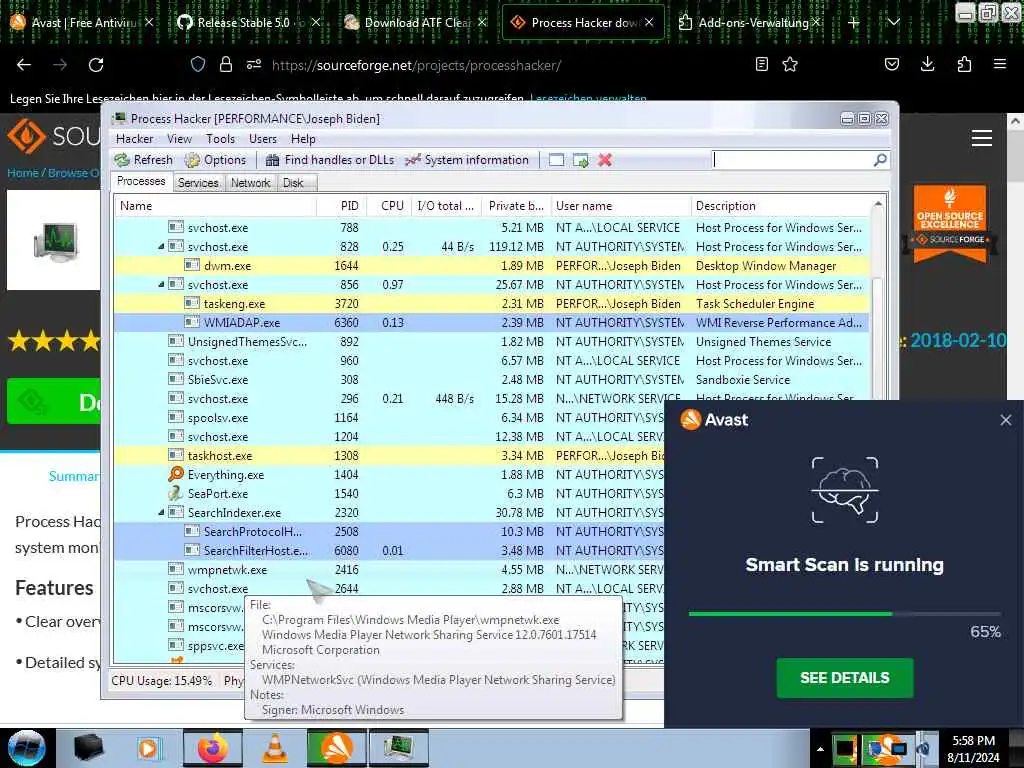Screen dimensions: 1024x768
Task: Select the dwm.exe process row
Action: [x=492, y=266]
